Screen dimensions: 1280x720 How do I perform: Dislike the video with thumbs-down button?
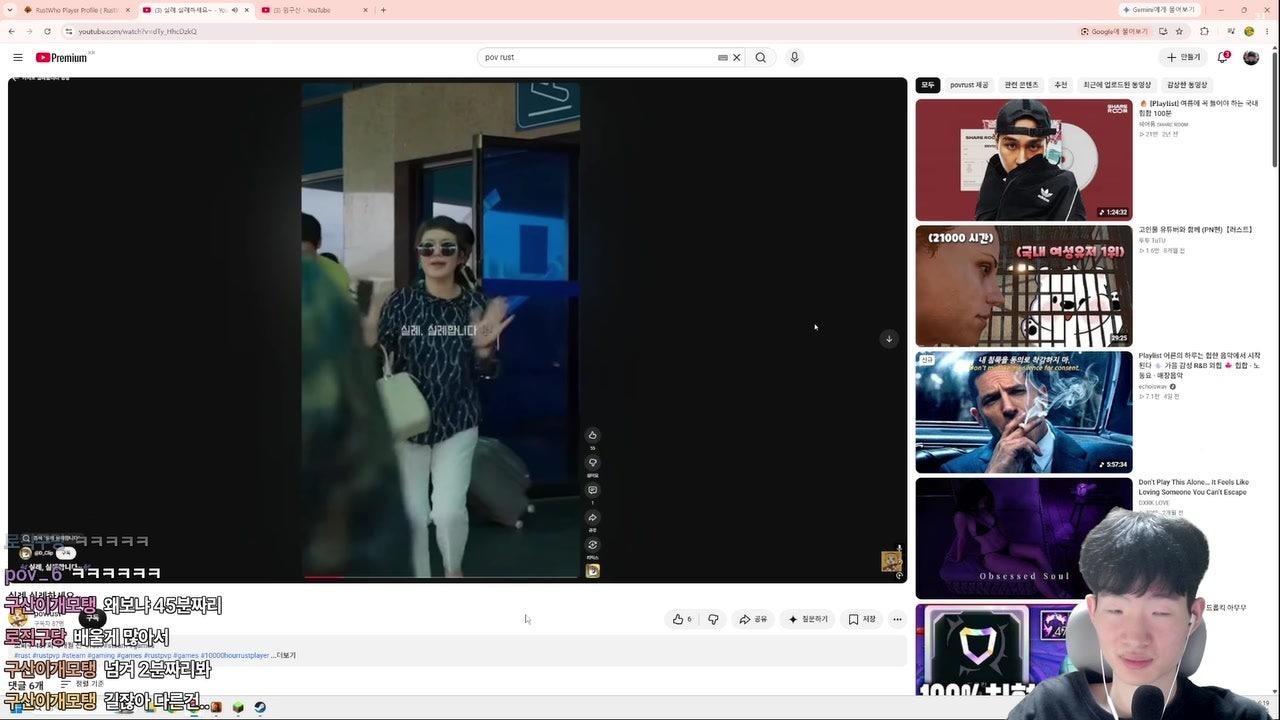[x=713, y=619]
